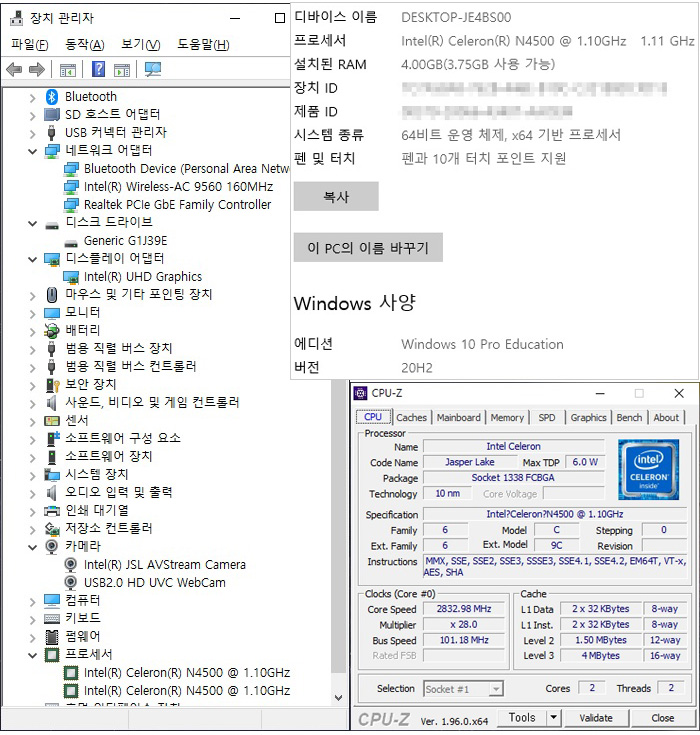Select the USB2.0 HD UVC WebCam icon
Screen dimensions: 700x735
(70, 583)
